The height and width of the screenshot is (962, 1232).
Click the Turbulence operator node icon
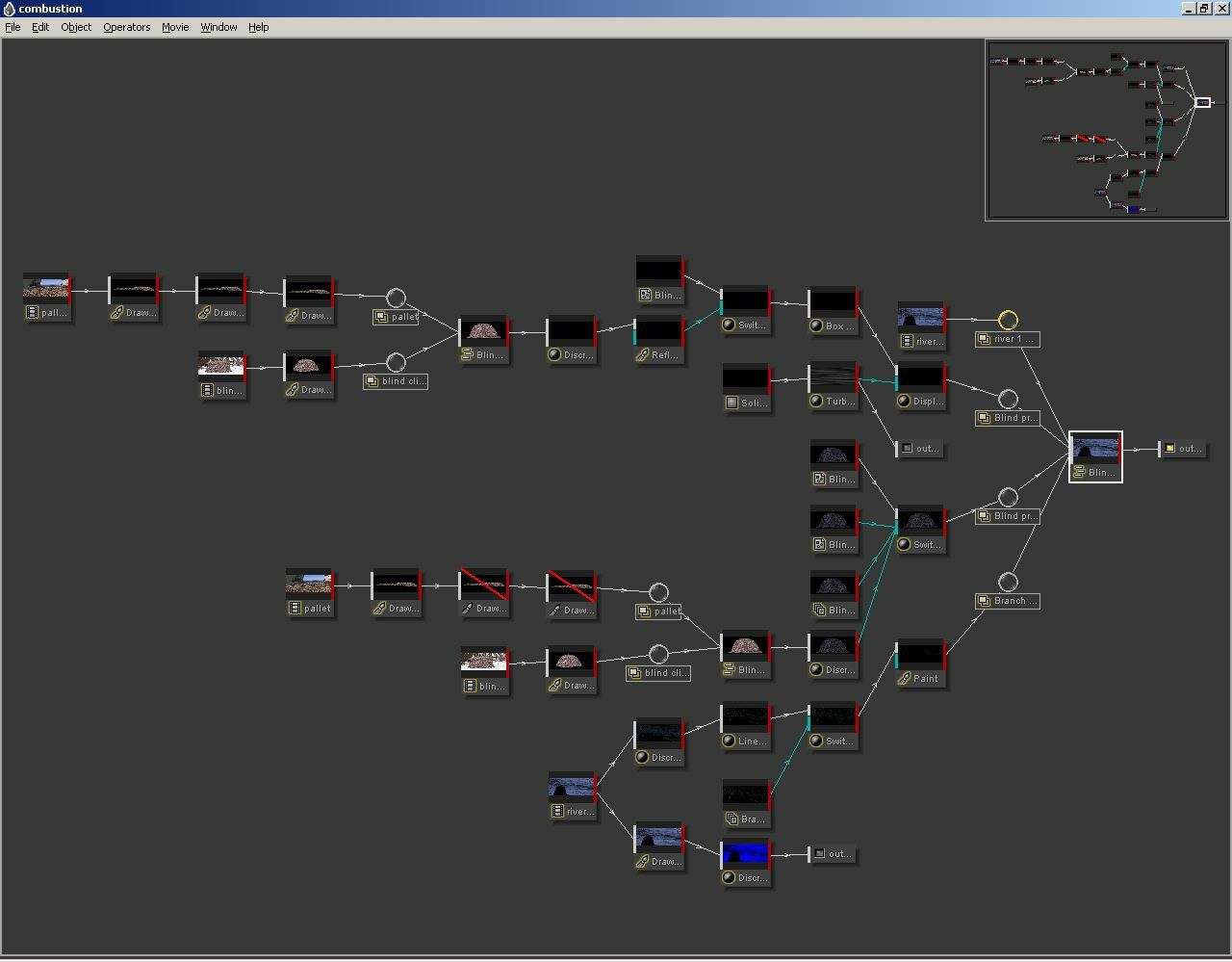click(816, 402)
